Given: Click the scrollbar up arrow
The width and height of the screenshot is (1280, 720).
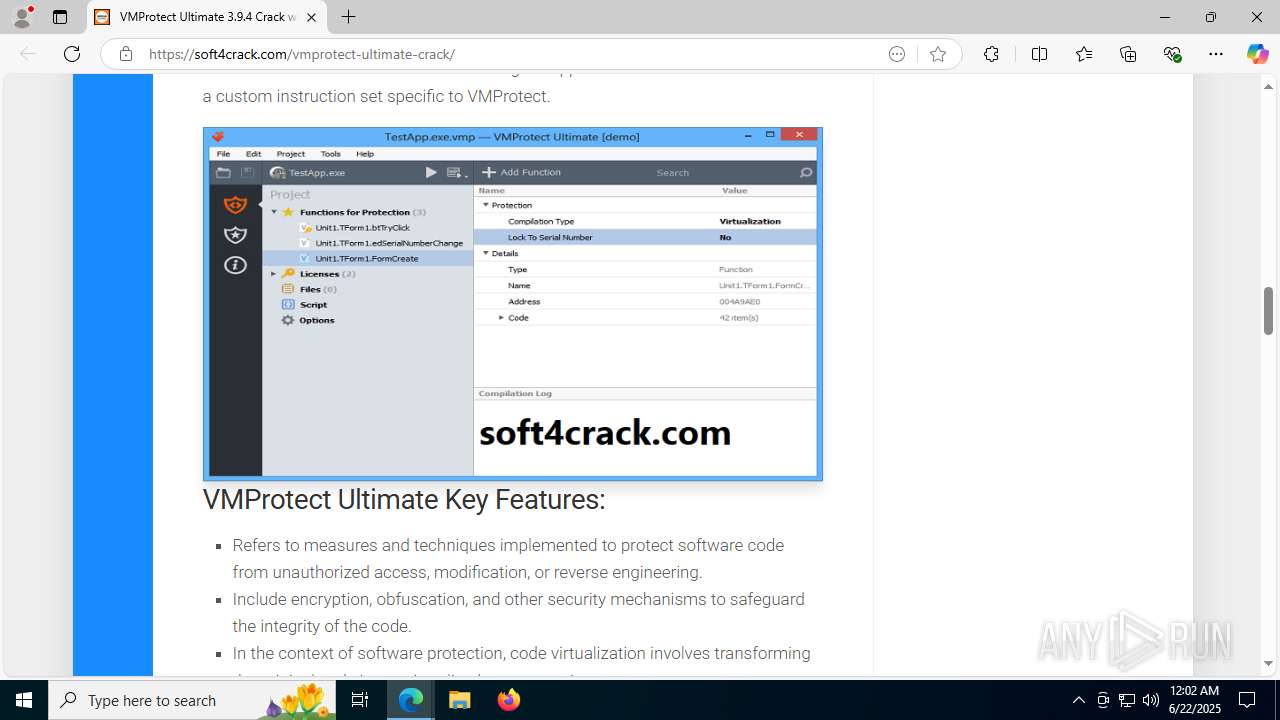Looking at the screenshot, I should pos(1268,85).
